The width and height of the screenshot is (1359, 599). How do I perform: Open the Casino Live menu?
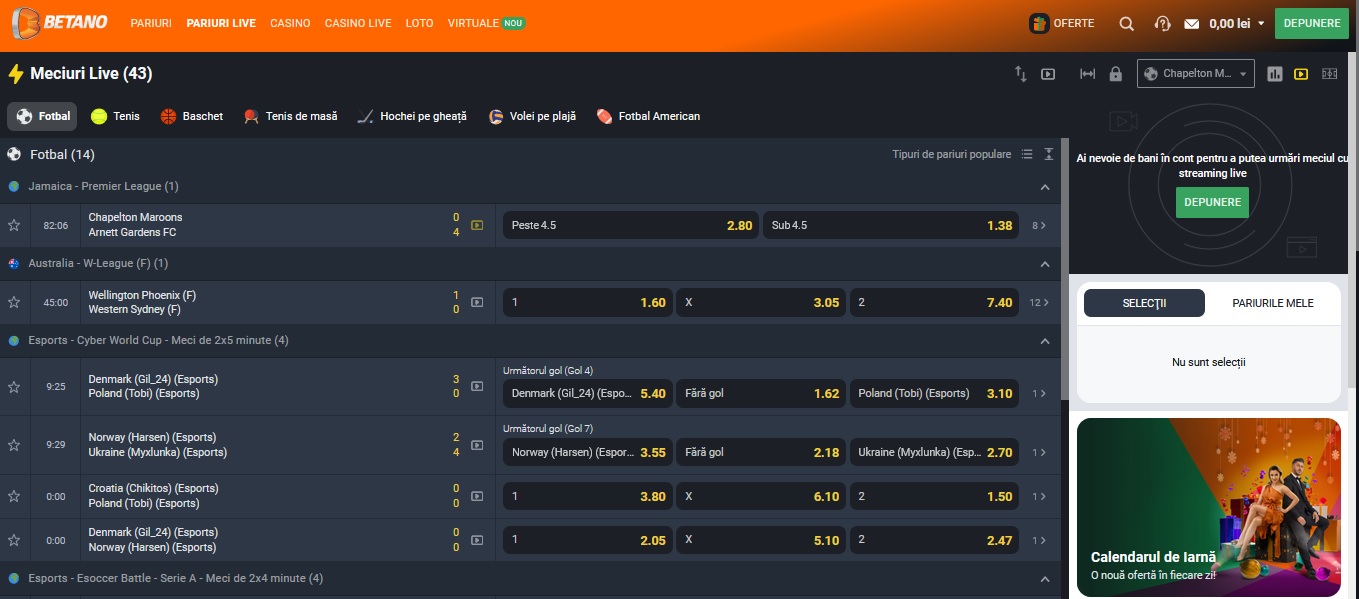point(358,23)
